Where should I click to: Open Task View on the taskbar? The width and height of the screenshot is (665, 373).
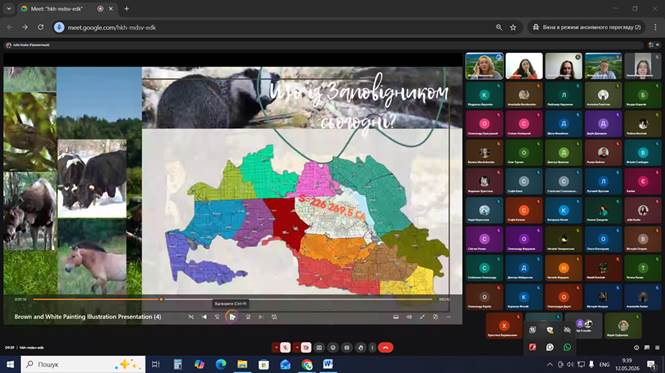(156, 365)
